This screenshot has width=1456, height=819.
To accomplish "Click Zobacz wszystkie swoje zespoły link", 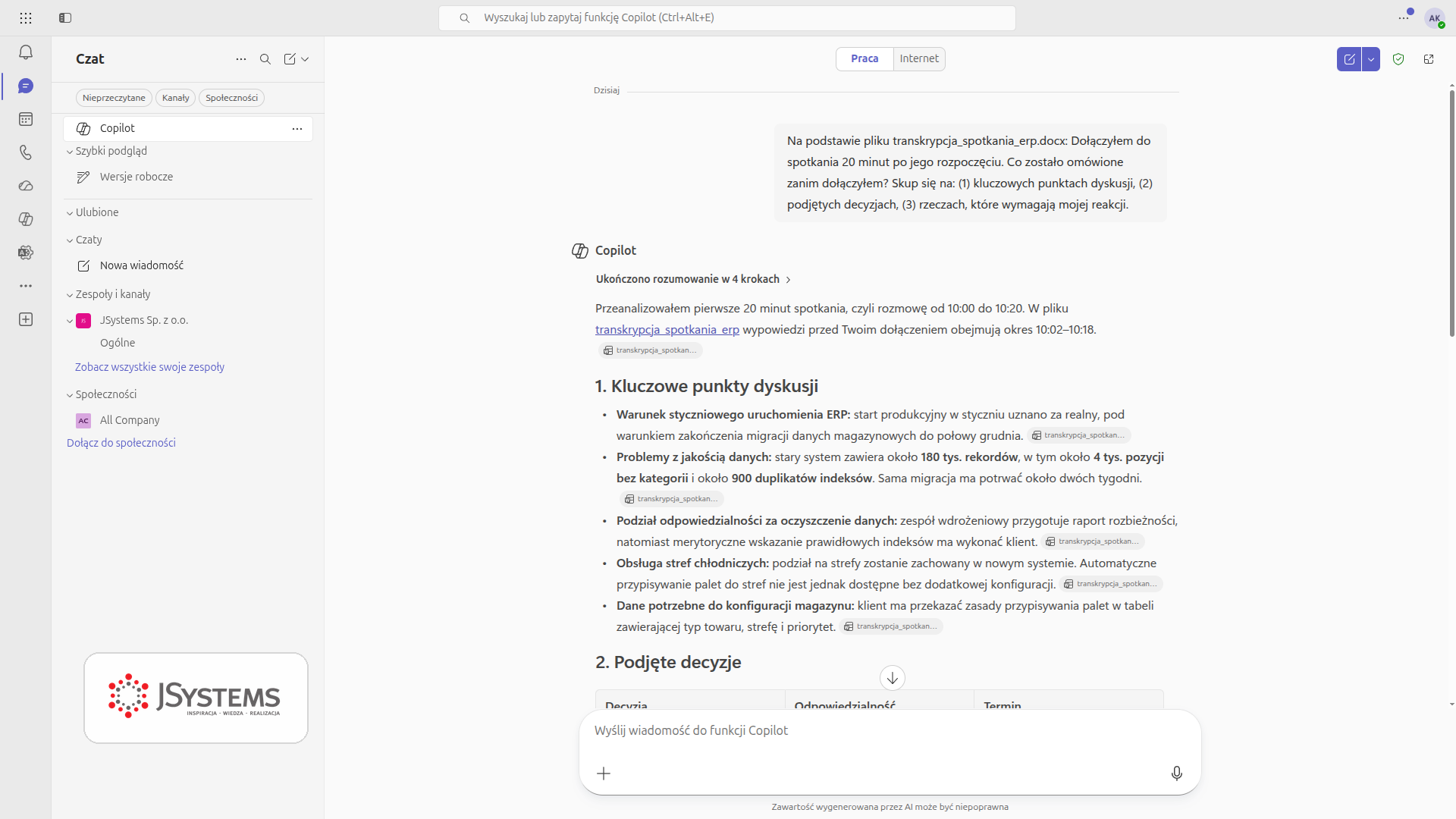I will [149, 367].
